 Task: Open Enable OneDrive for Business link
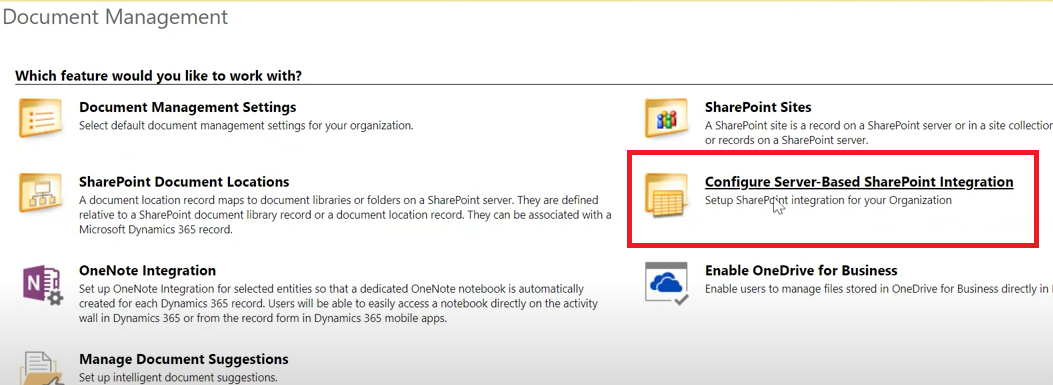click(x=801, y=271)
